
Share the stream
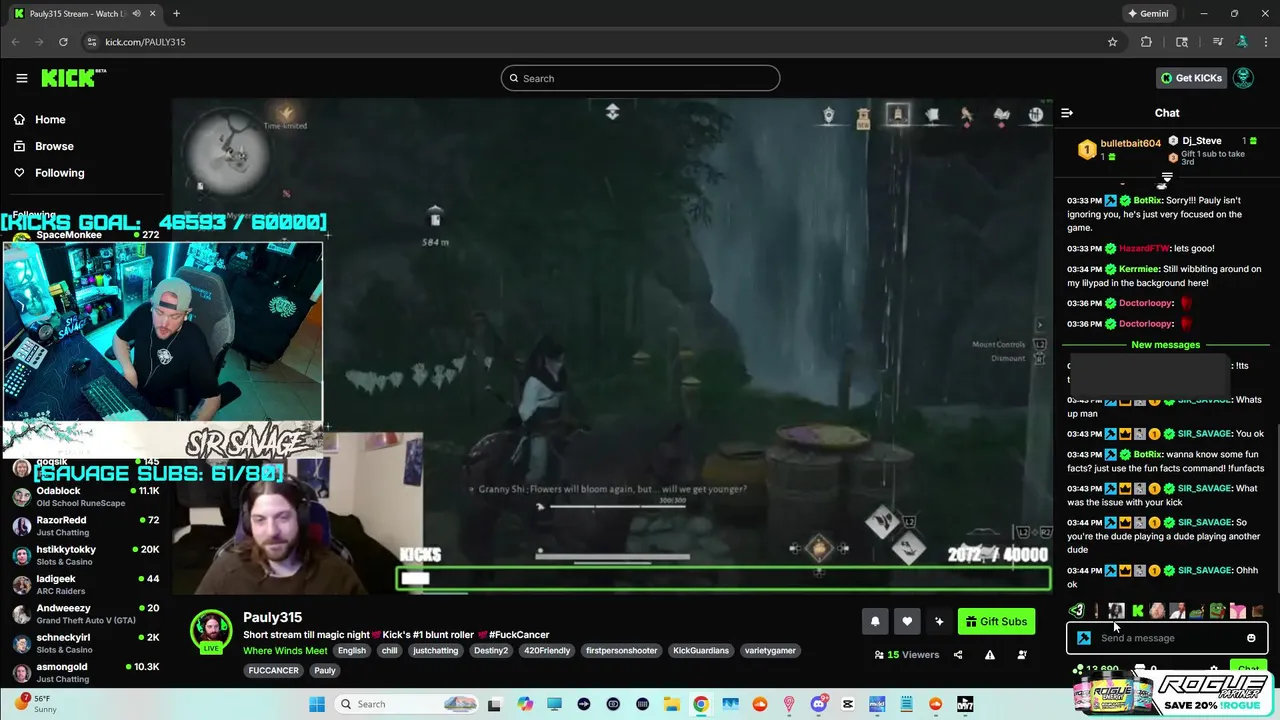tap(958, 655)
